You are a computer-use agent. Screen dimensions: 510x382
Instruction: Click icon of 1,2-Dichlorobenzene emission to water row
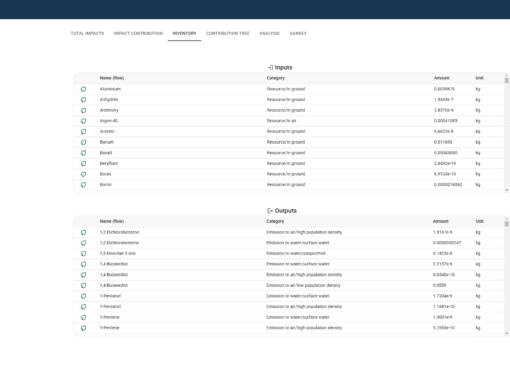click(x=83, y=243)
